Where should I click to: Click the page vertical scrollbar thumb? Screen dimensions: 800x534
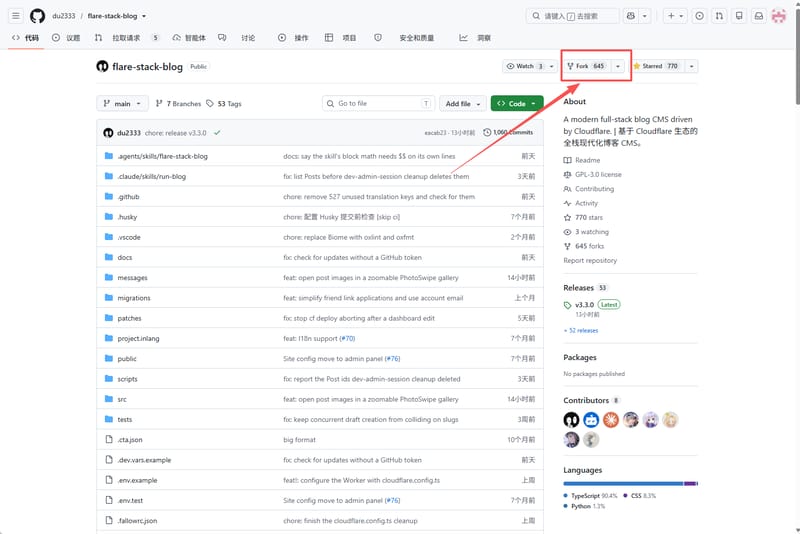coord(797,57)
